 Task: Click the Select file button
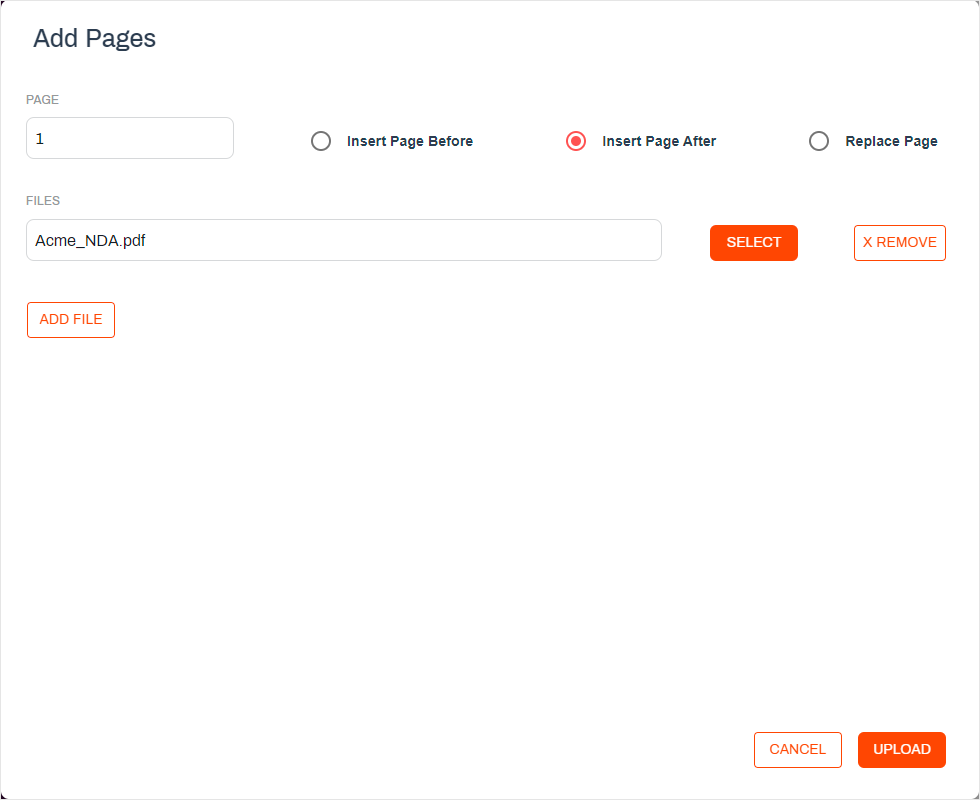coord(754,242)
